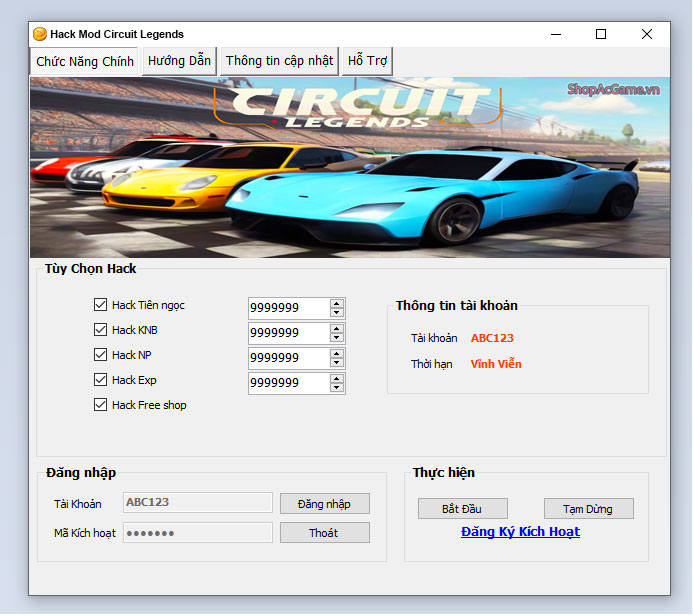Image resolution: width=693 pixels, height=616 pixels.
Task: Toggle the Hack Tiên ngọc checkbox
Action: [x=100, y=304]
